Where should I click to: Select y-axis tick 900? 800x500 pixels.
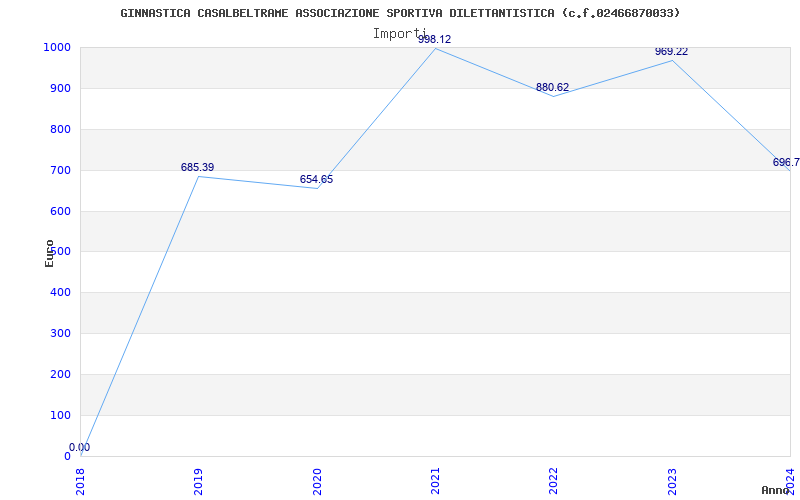click(60, 88)
